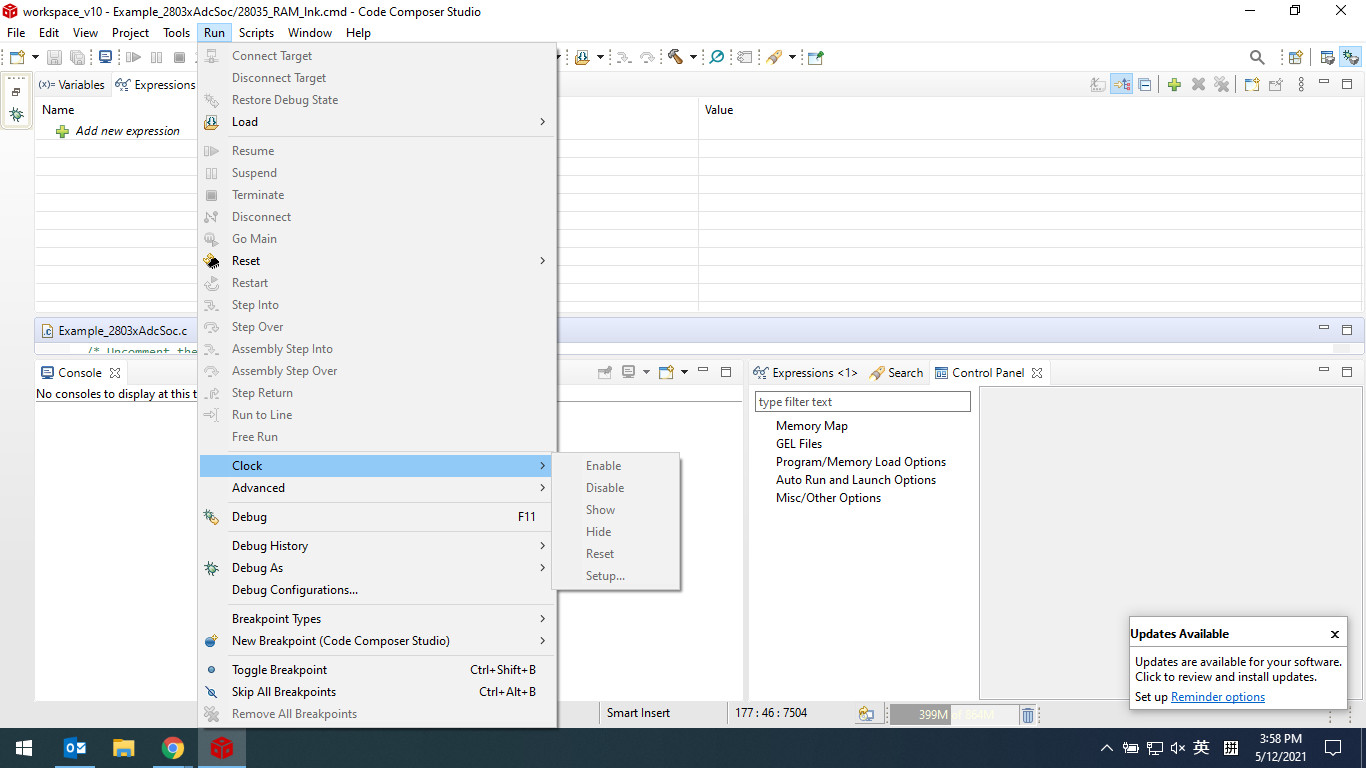Close the Control Panel tab
The width and height of the screenshot is (1366, 768).
(x=1037, y=373)
